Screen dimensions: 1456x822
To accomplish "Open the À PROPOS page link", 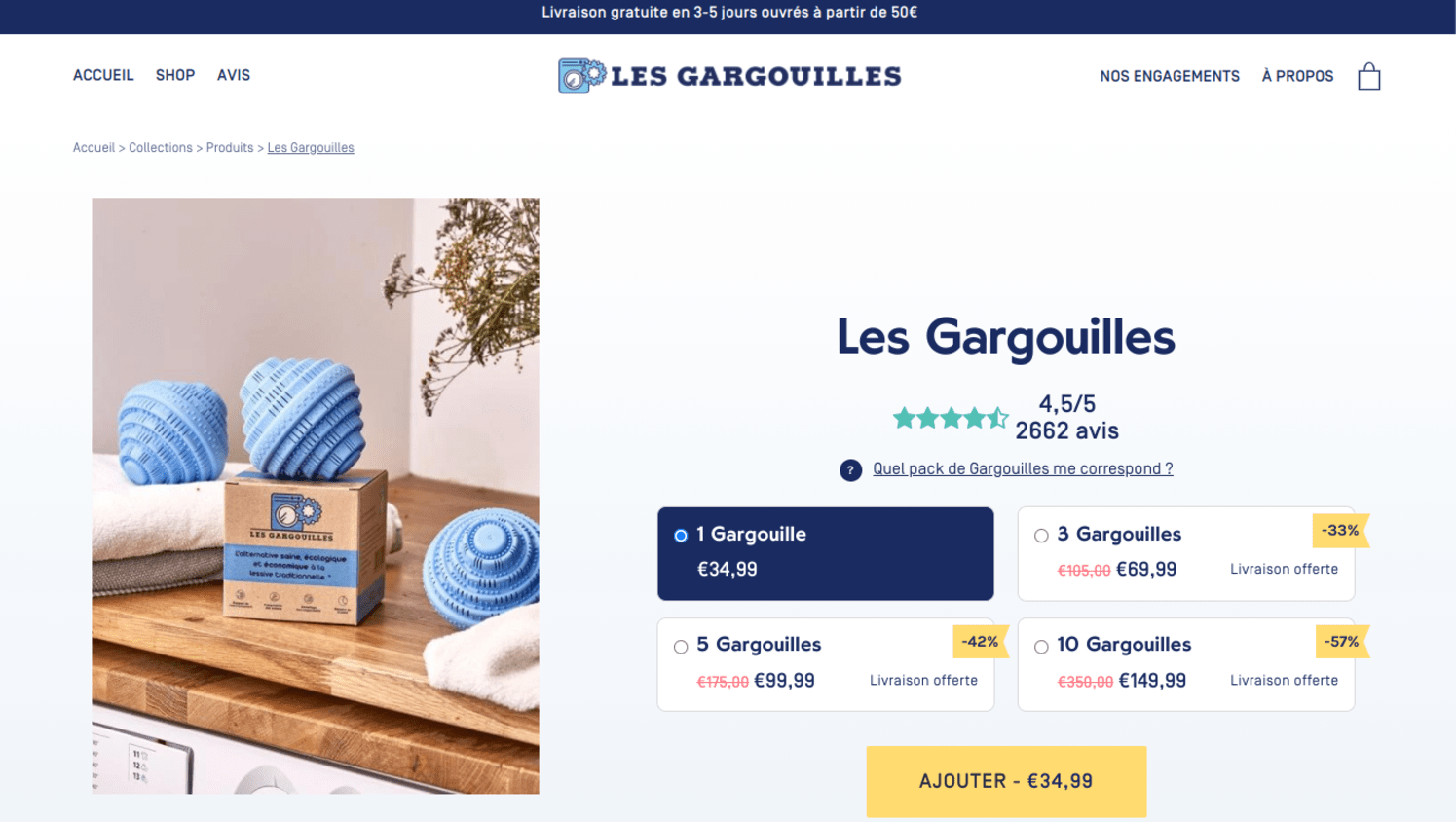I will [1297, 76].
